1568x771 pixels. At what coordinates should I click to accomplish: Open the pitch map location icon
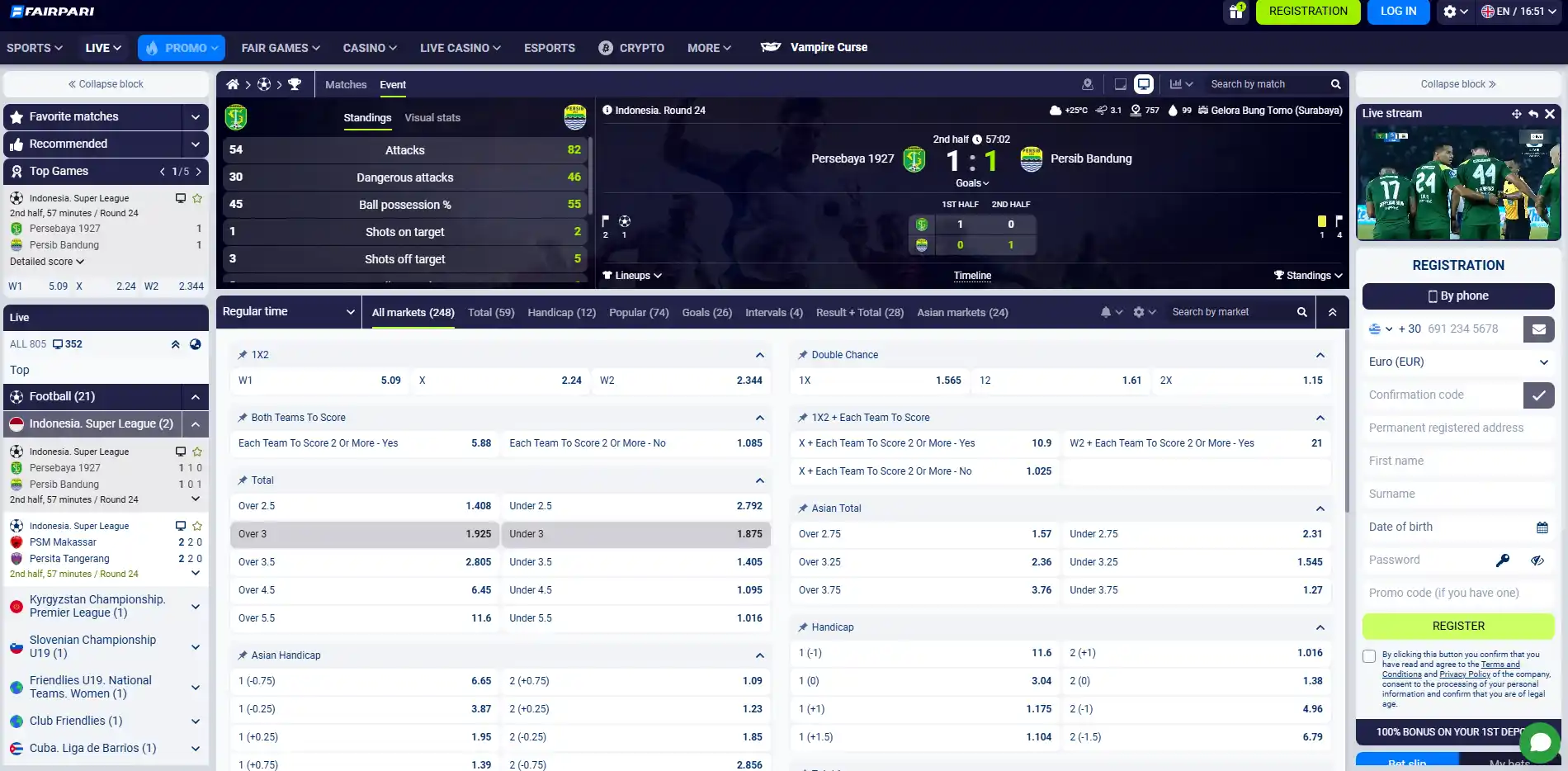[1088, 84]
